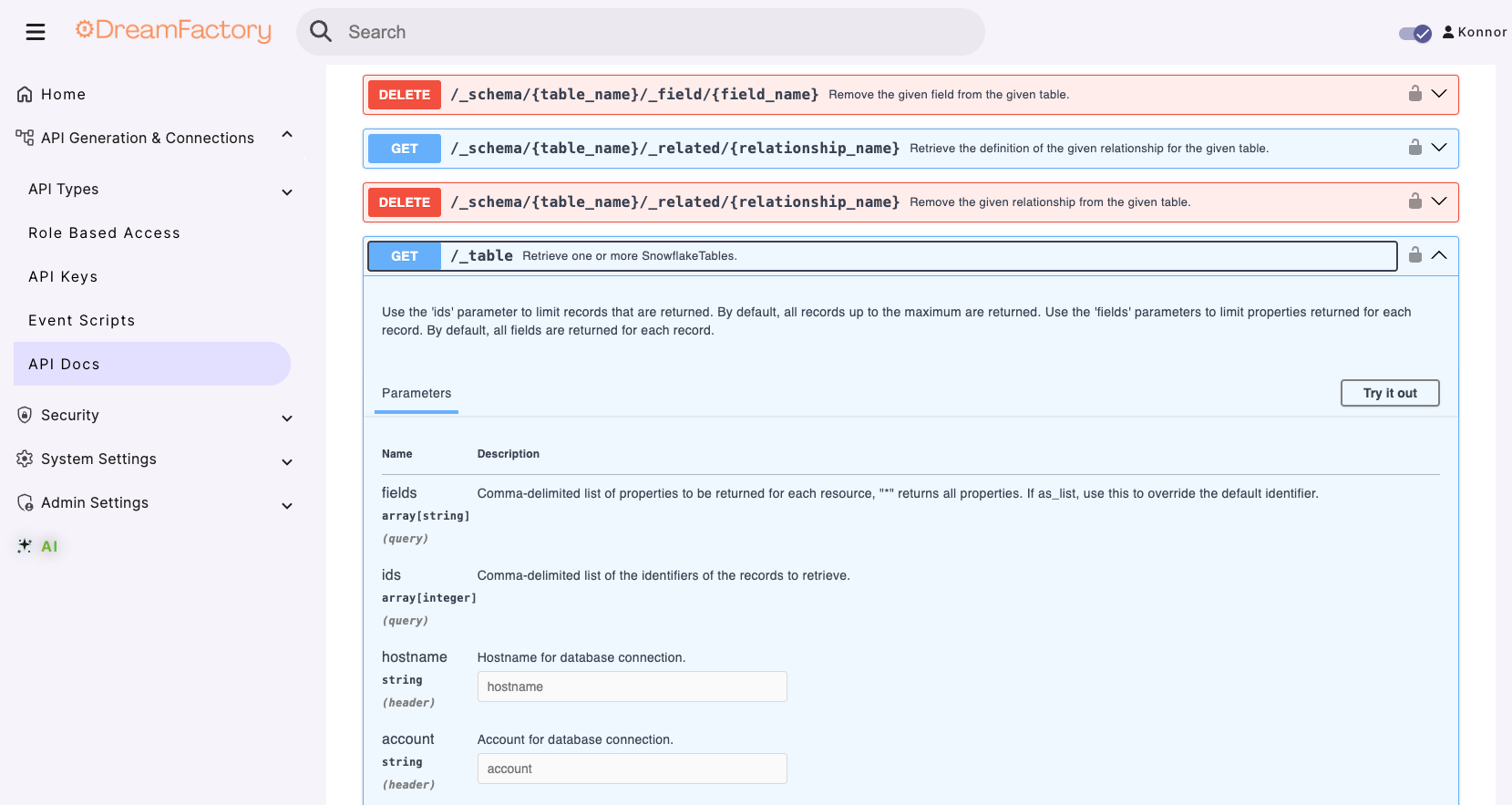The height and width of the screenshot is (805, 1512).
Task: Click the 'array[integer]' type label
Action: point(429,598)
